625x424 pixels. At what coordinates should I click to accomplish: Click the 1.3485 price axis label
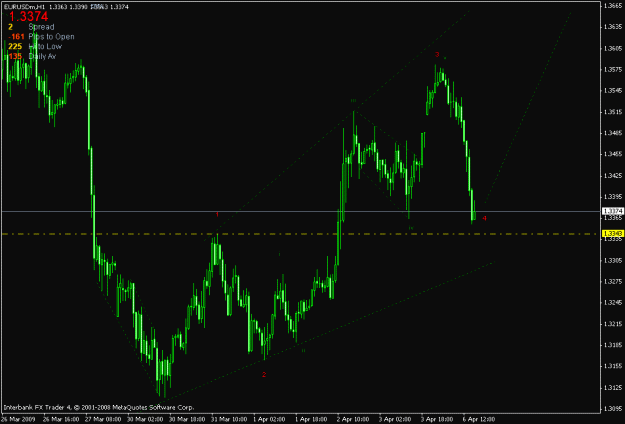point(612,133)
